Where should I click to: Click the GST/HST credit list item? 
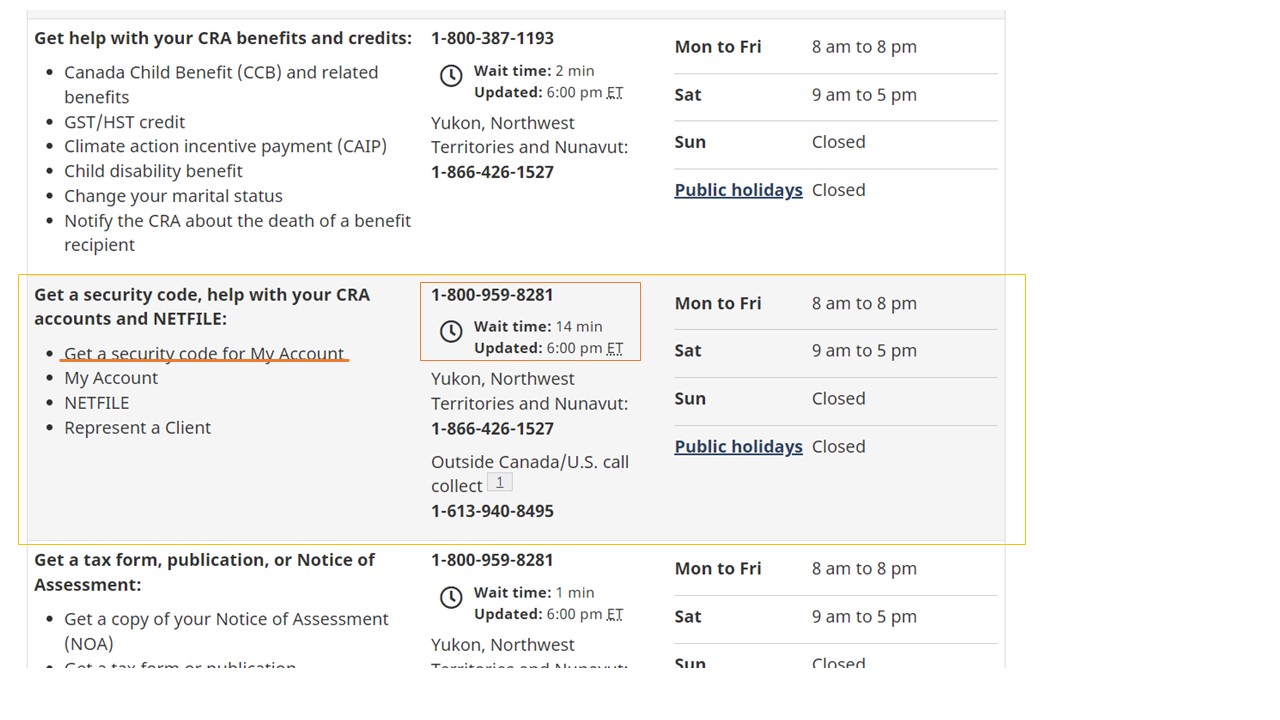click(x=125, y=122)
